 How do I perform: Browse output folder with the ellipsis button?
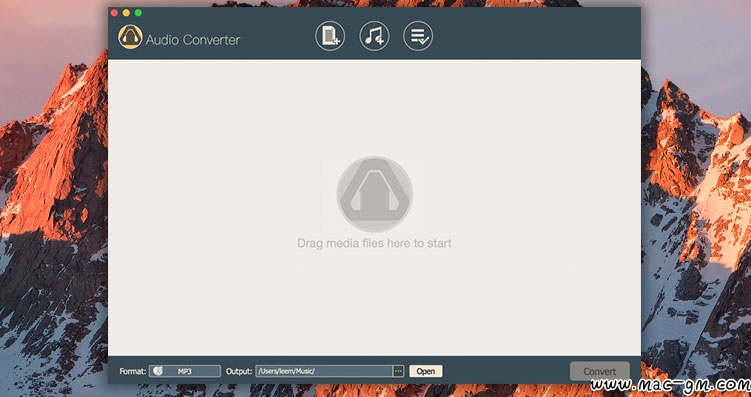pos(398,371)
